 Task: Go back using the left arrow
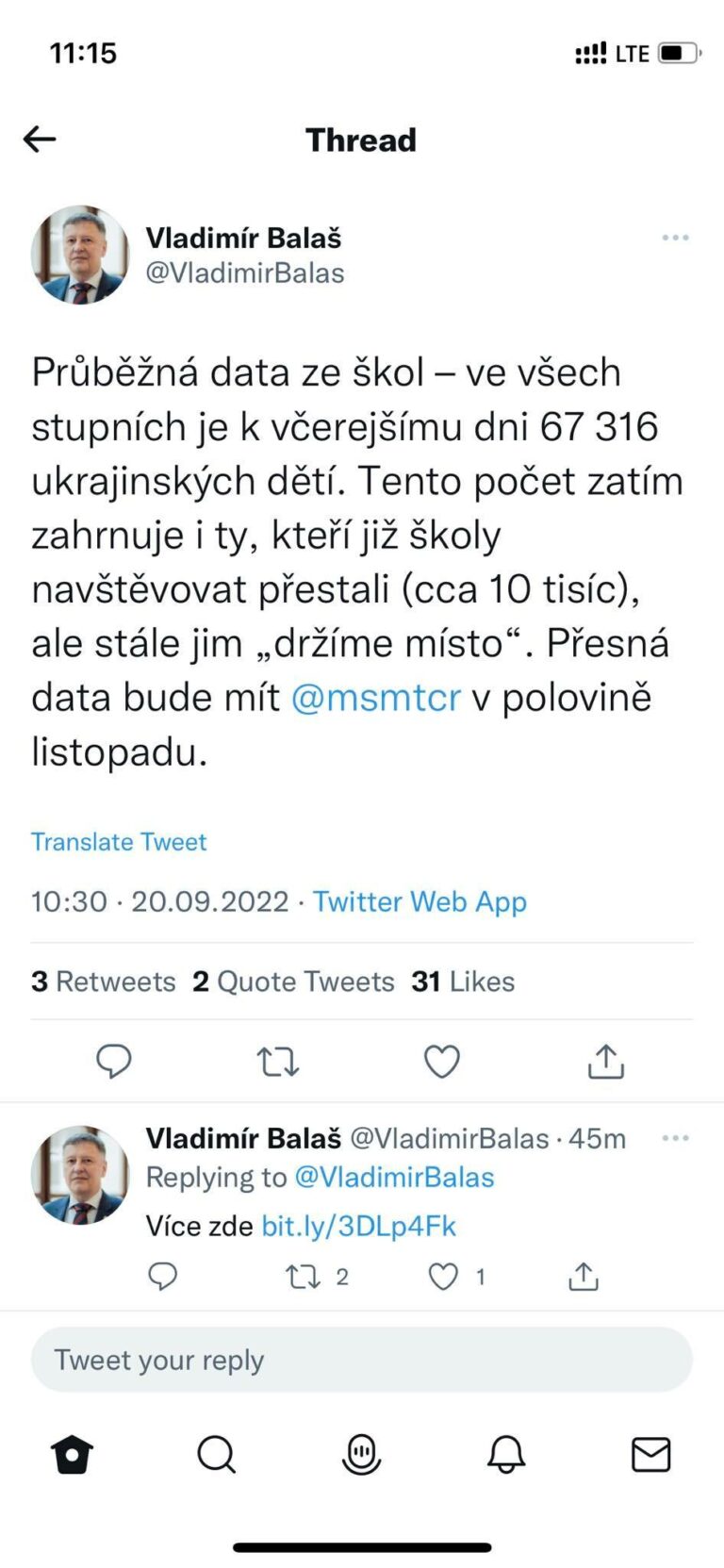pos(40,140)
